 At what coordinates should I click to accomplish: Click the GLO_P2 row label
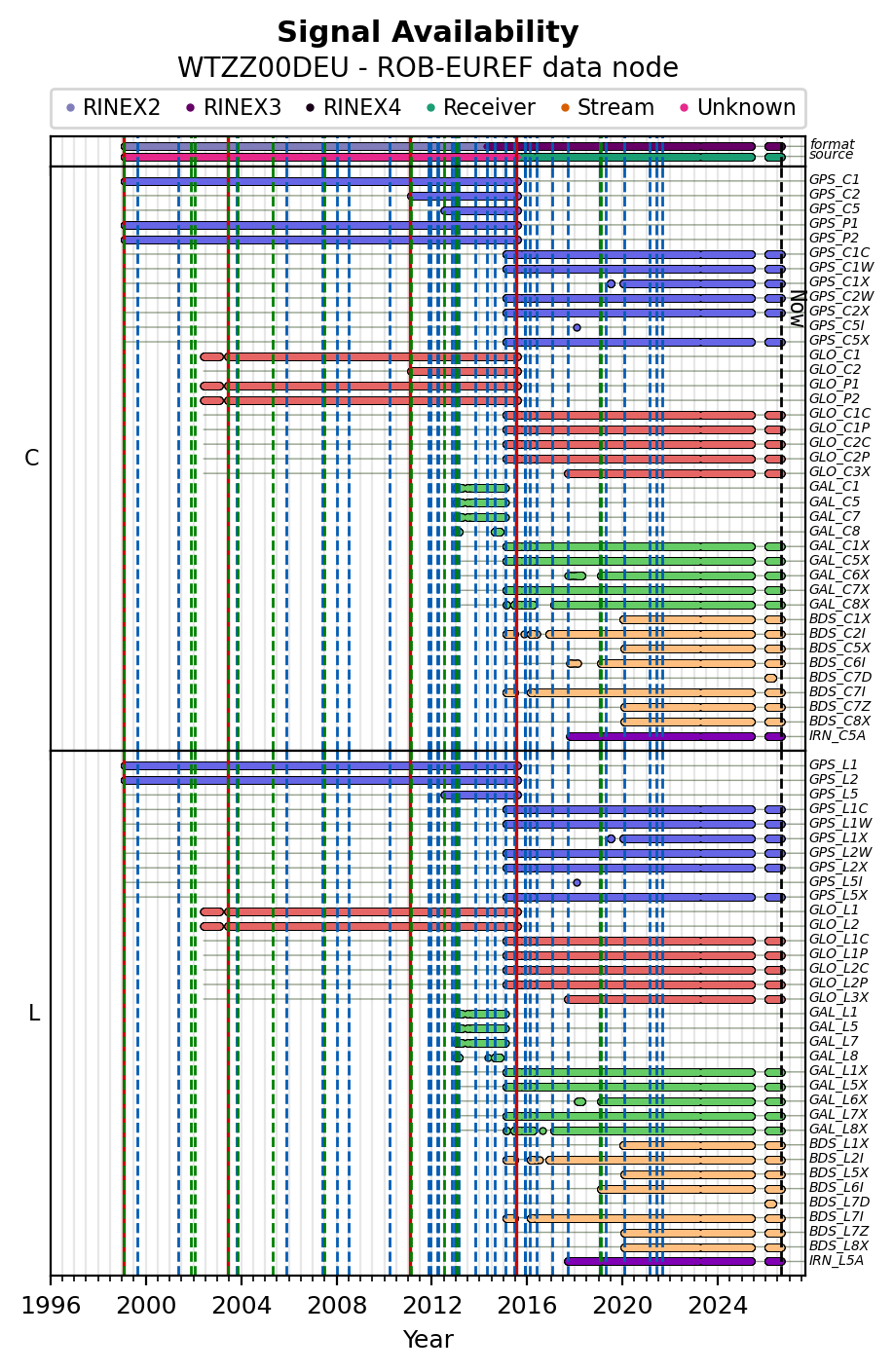[x=835, y=399]
